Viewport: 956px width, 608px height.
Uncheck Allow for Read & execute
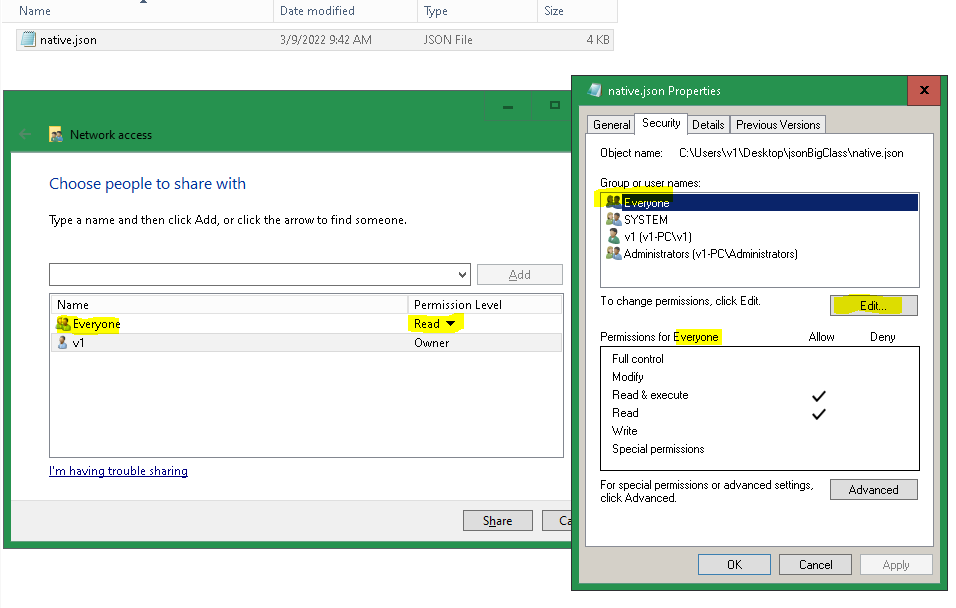point(819,394)
